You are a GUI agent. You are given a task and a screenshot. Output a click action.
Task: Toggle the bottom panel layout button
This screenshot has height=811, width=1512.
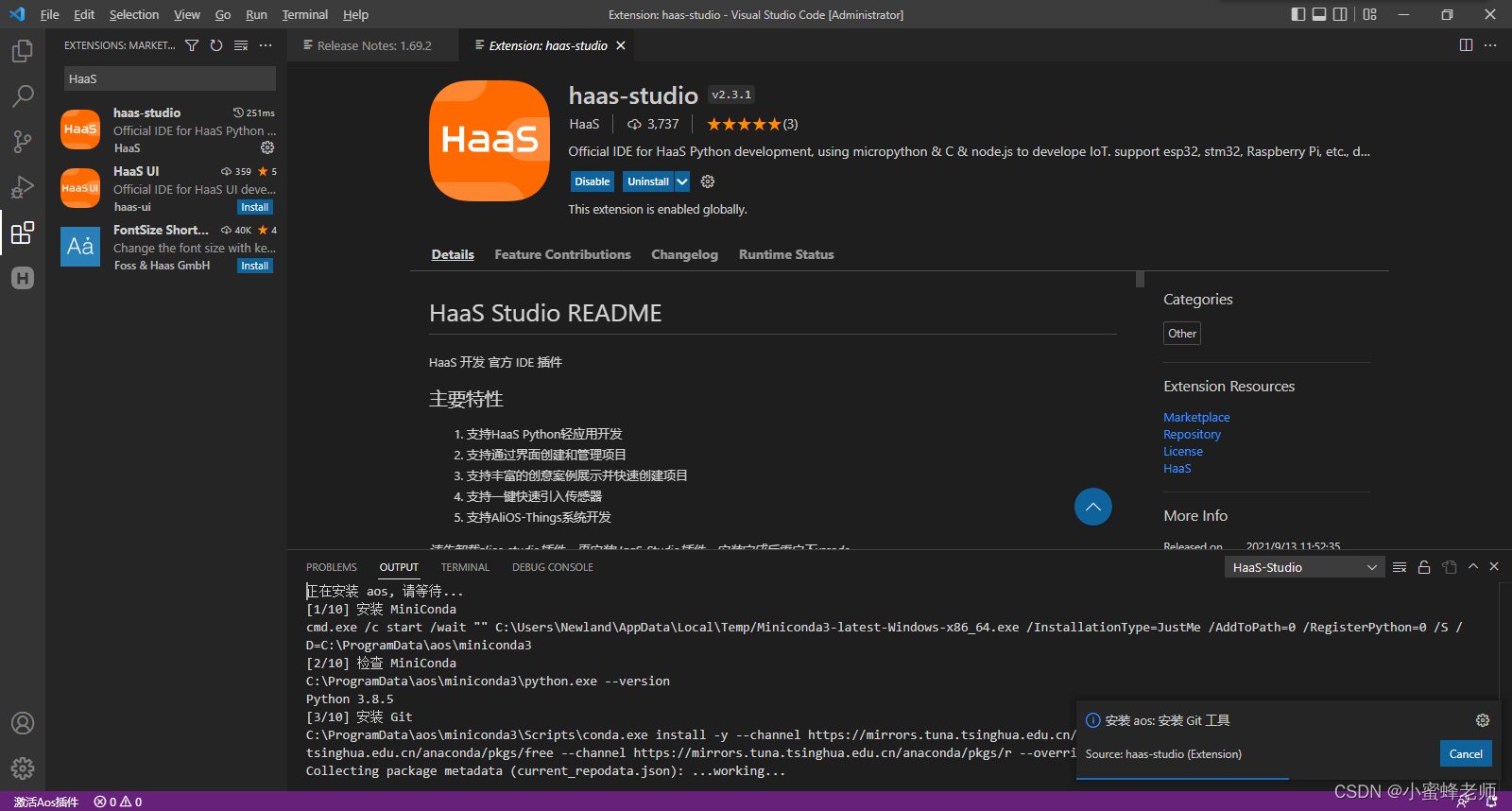1319,14
